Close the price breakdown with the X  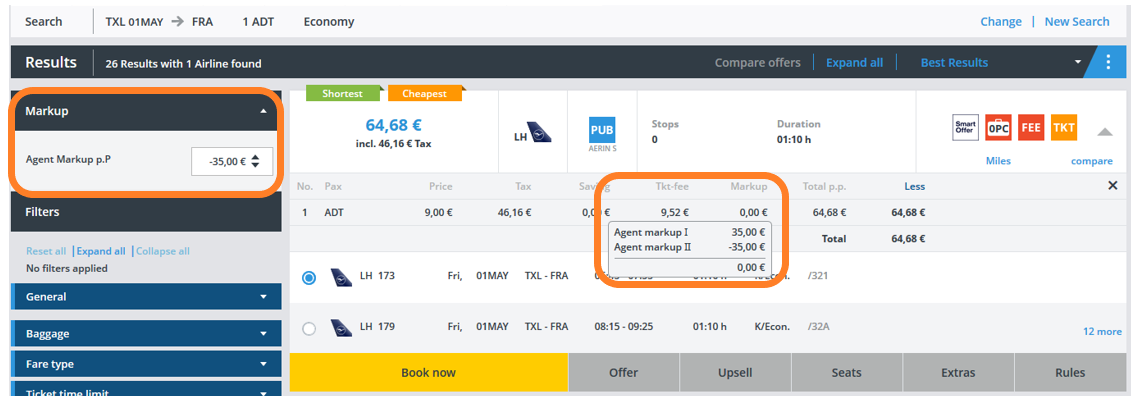[1113, 186]
